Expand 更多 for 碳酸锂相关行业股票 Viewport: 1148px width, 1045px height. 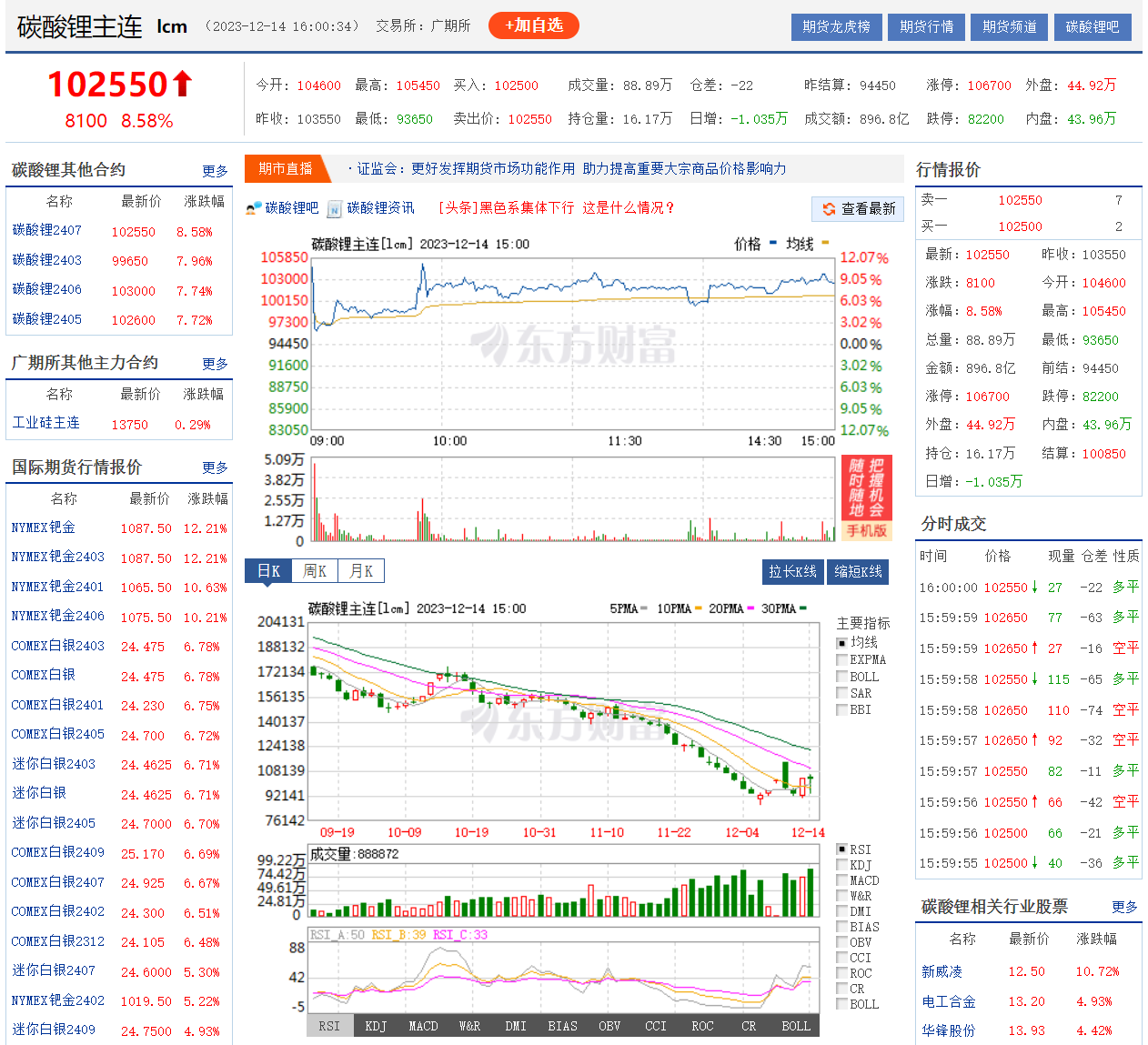click(1124, 907)
